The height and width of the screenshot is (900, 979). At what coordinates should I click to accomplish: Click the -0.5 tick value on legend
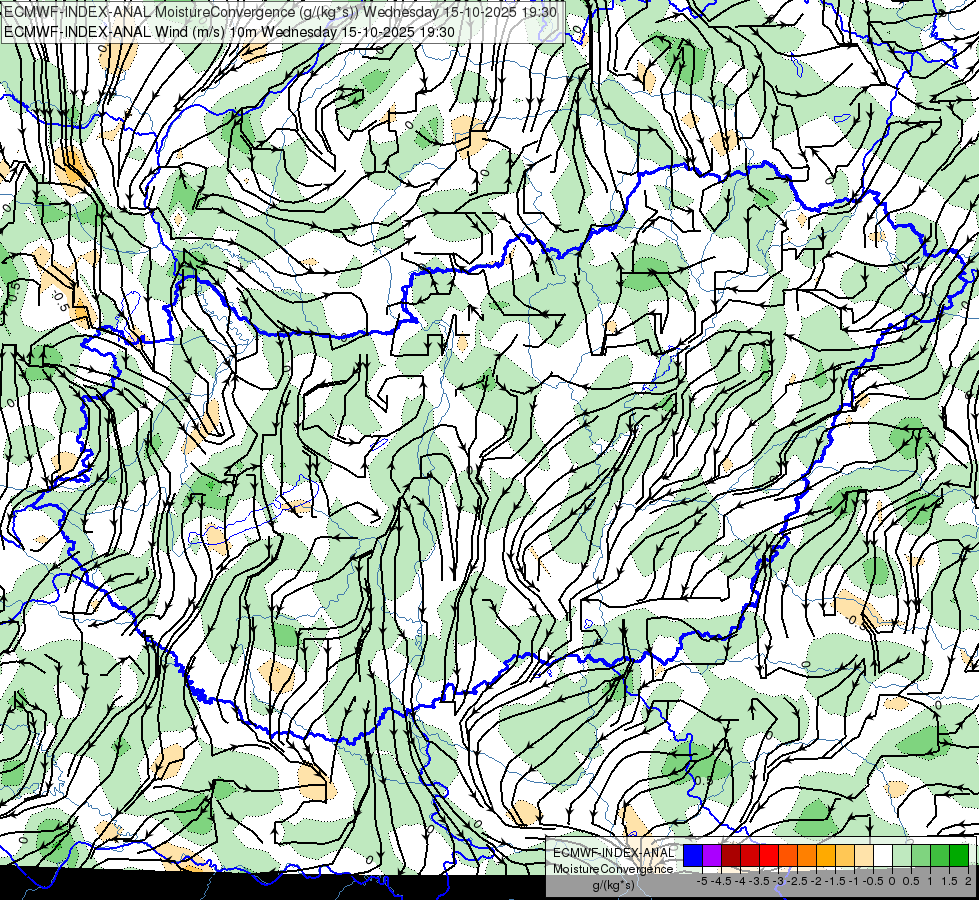pyautogui.click(x=873, y=881)
